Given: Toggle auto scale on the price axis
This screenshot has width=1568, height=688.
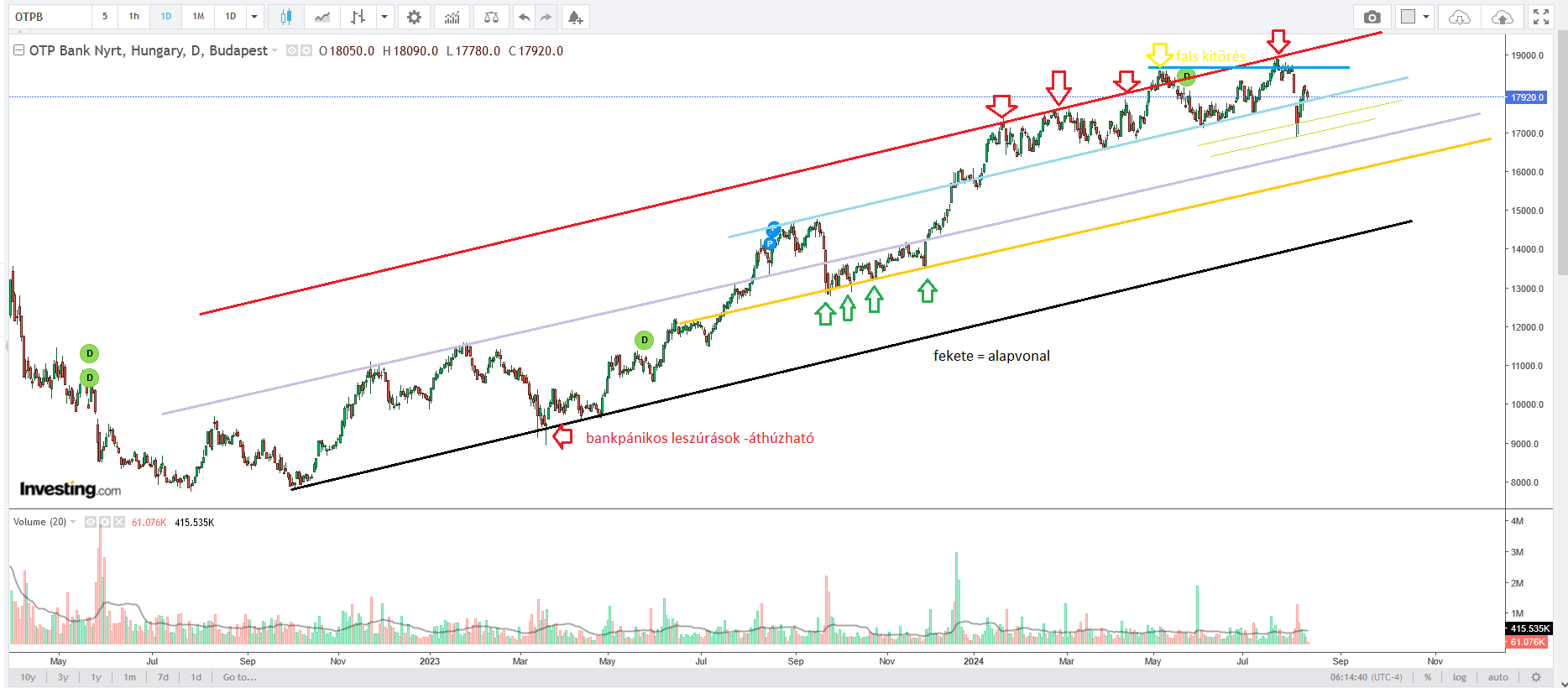Looking at the screenshot, I should [x=1498, y=677].
